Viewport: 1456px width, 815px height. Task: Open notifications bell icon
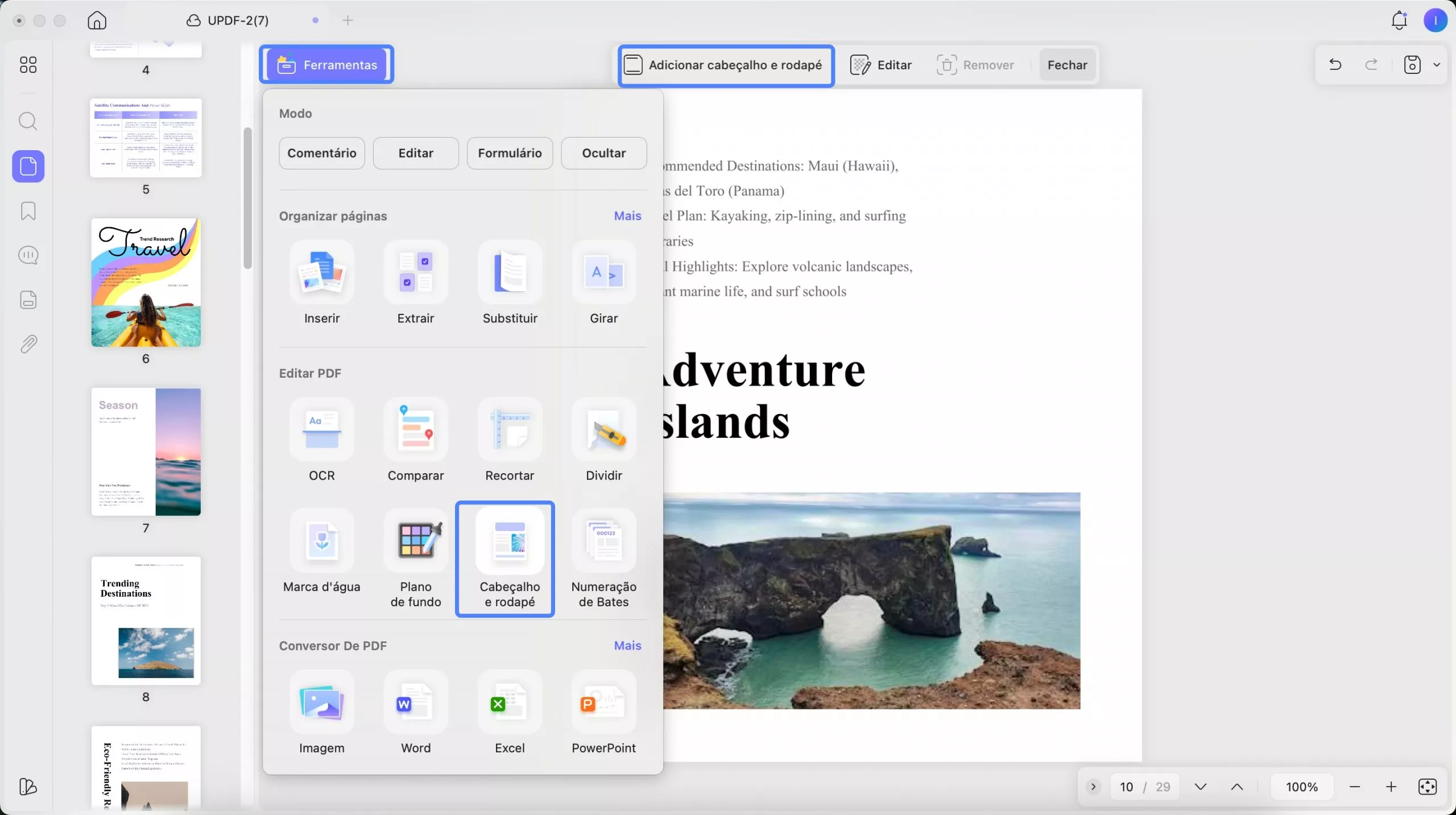tap(1399, 20)
